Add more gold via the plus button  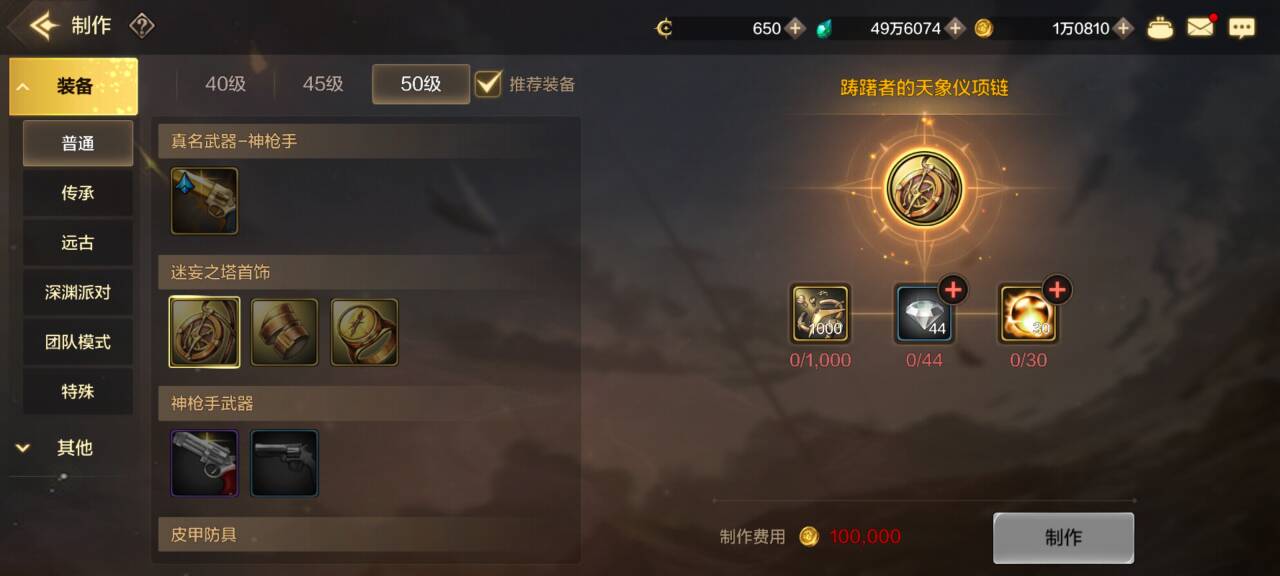(1123, 28)
